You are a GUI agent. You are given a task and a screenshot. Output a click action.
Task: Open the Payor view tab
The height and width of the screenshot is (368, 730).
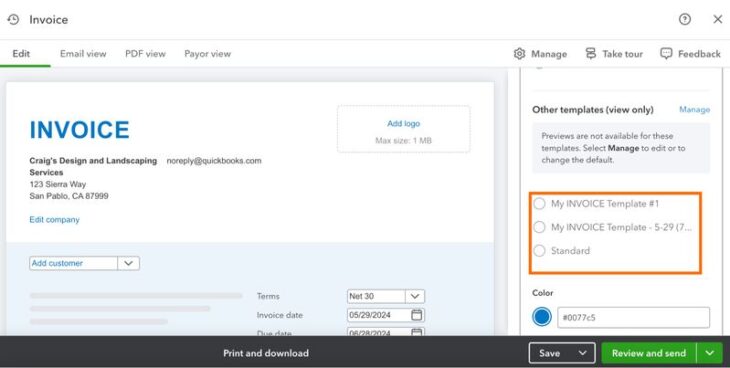pyautogui.click(x=207, y=54)
